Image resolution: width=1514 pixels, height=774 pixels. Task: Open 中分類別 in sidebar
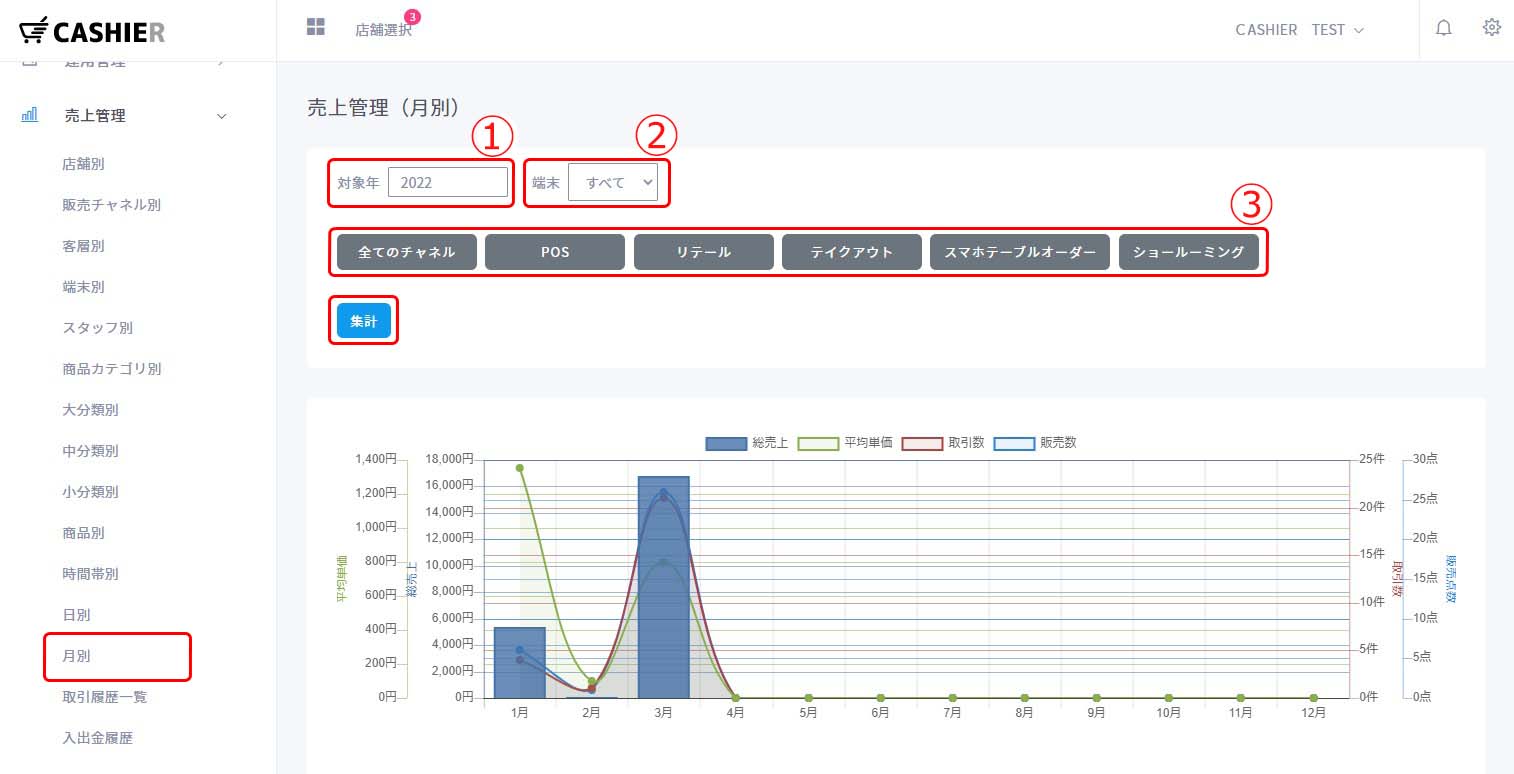91,451
